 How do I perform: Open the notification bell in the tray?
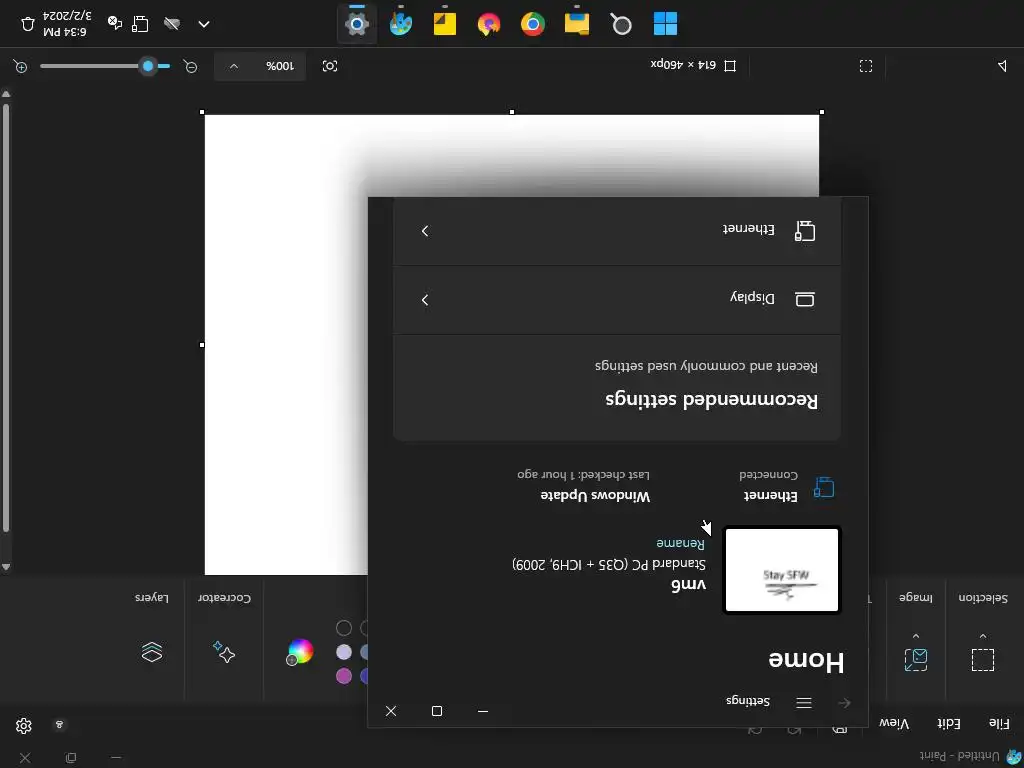tap(27, 24)
